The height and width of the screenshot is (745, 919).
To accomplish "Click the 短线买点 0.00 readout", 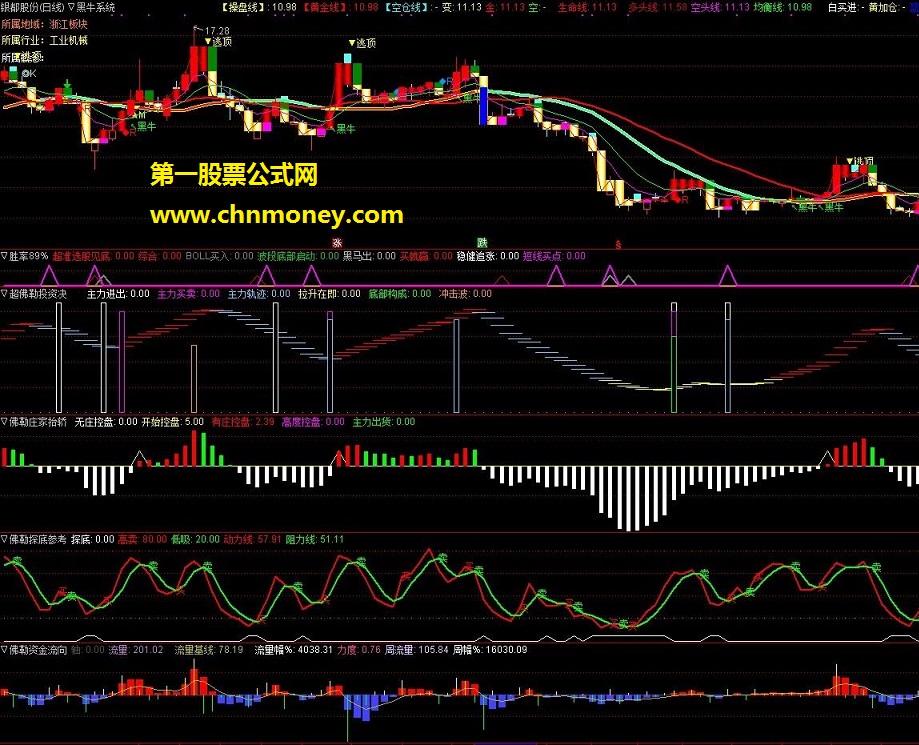I will pos(554,256).
